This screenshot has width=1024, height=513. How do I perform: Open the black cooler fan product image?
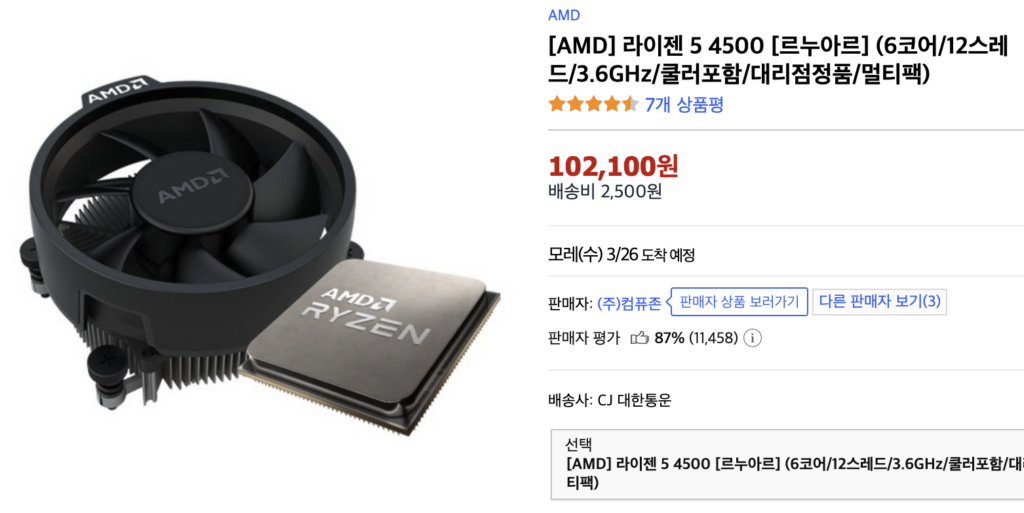(189, 241)
